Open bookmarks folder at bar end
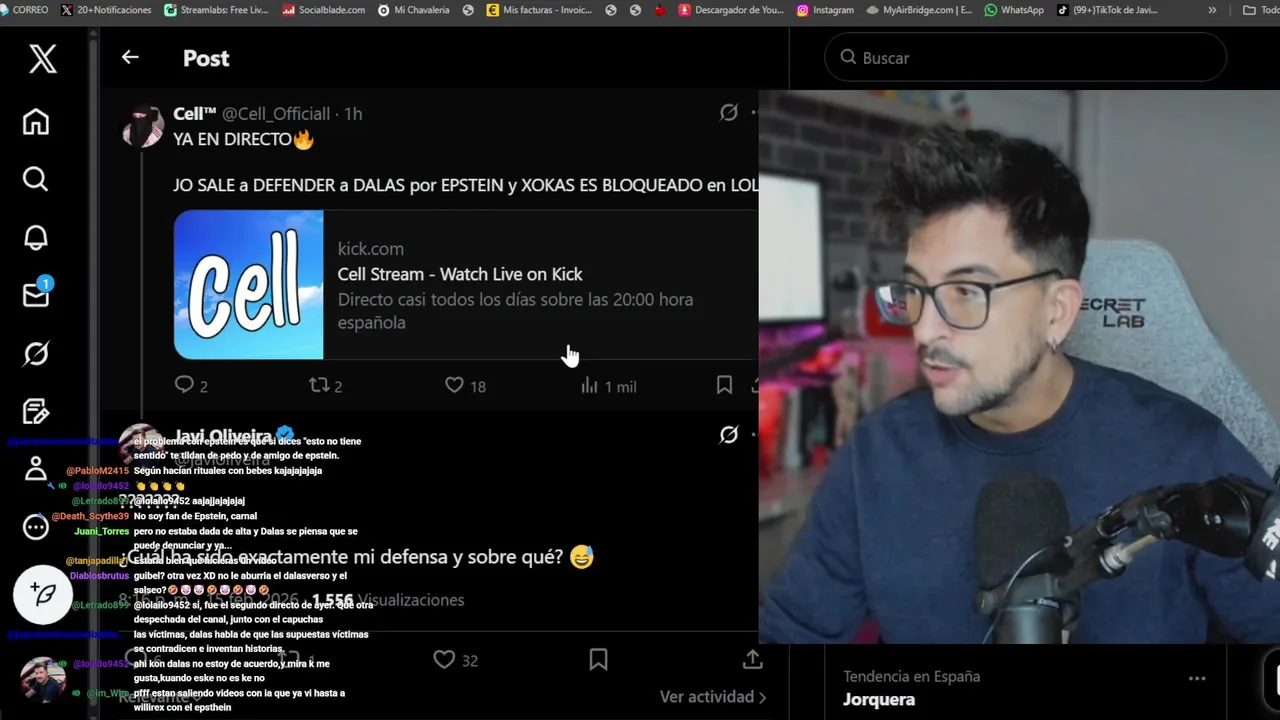 click(x=1259, y=10)
